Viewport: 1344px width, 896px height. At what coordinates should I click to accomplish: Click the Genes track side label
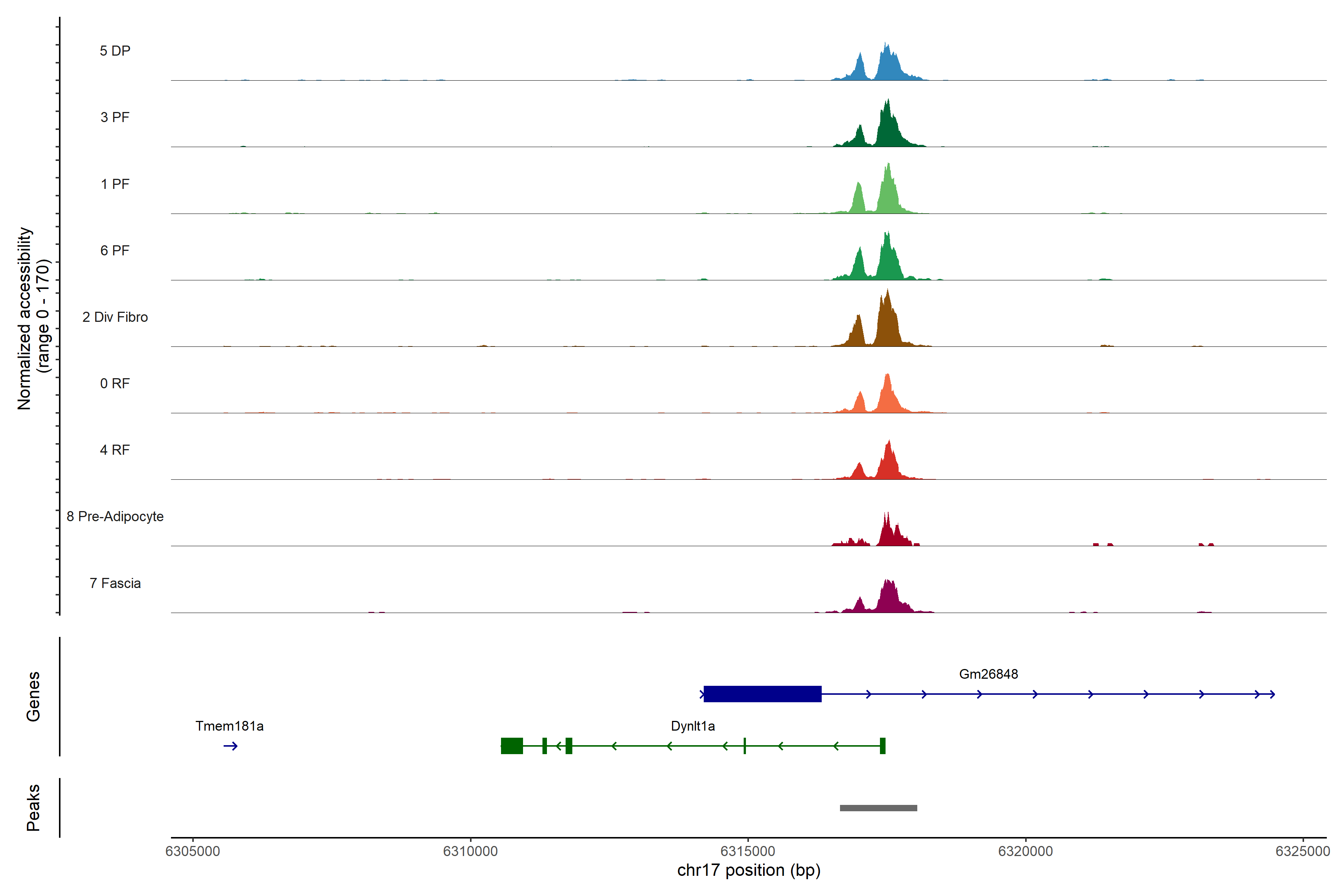coord(33,697)
